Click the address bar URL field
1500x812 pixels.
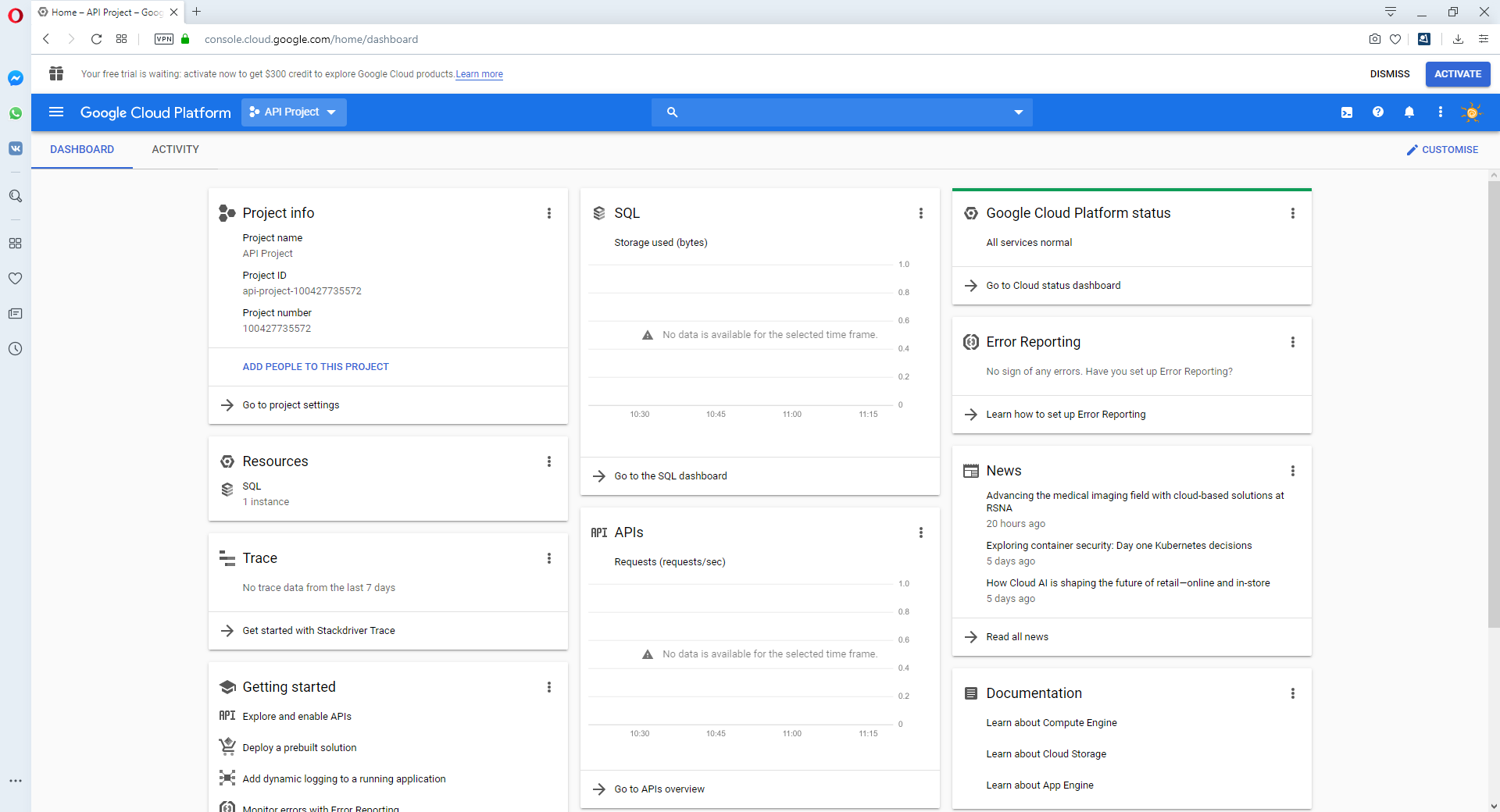click(311, 39)
